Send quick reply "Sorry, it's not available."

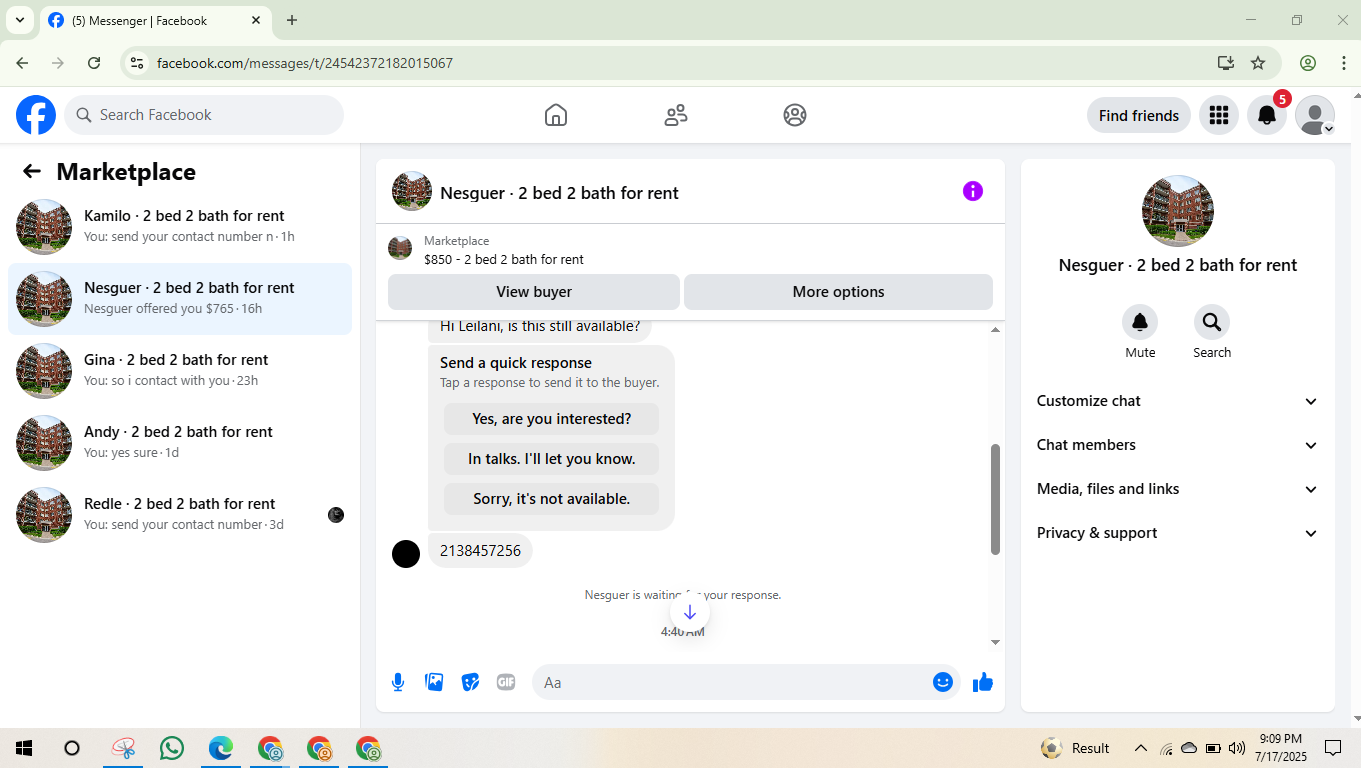coord(552,499)
